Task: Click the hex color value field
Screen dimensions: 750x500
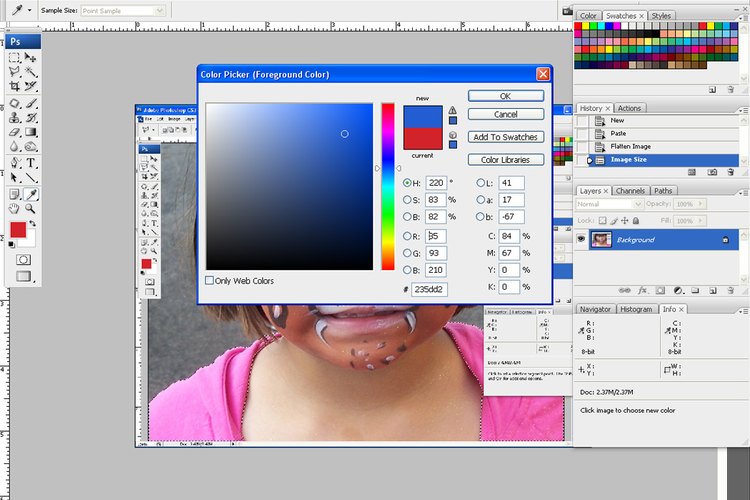Action: point(429,289)
